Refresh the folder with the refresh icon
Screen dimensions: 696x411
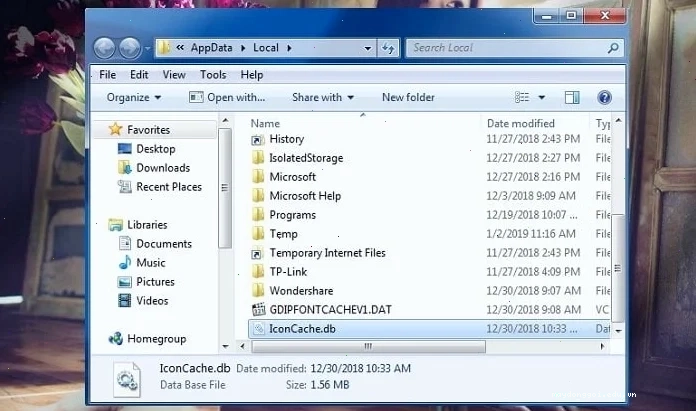point(388,48)
